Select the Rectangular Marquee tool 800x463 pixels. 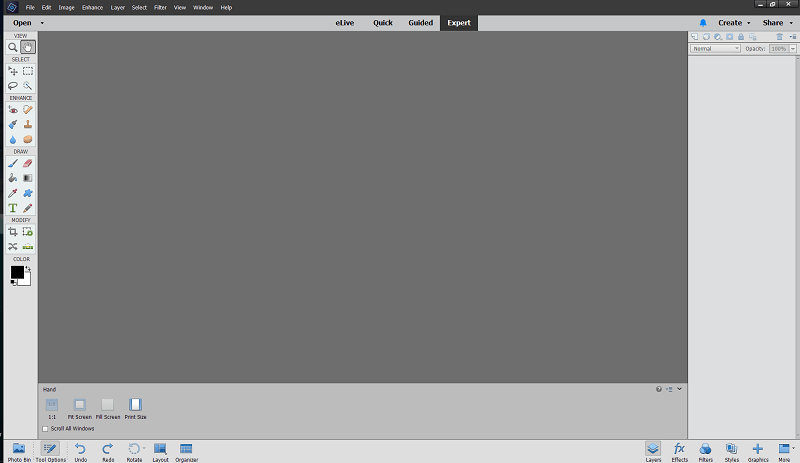click(28, 71)
